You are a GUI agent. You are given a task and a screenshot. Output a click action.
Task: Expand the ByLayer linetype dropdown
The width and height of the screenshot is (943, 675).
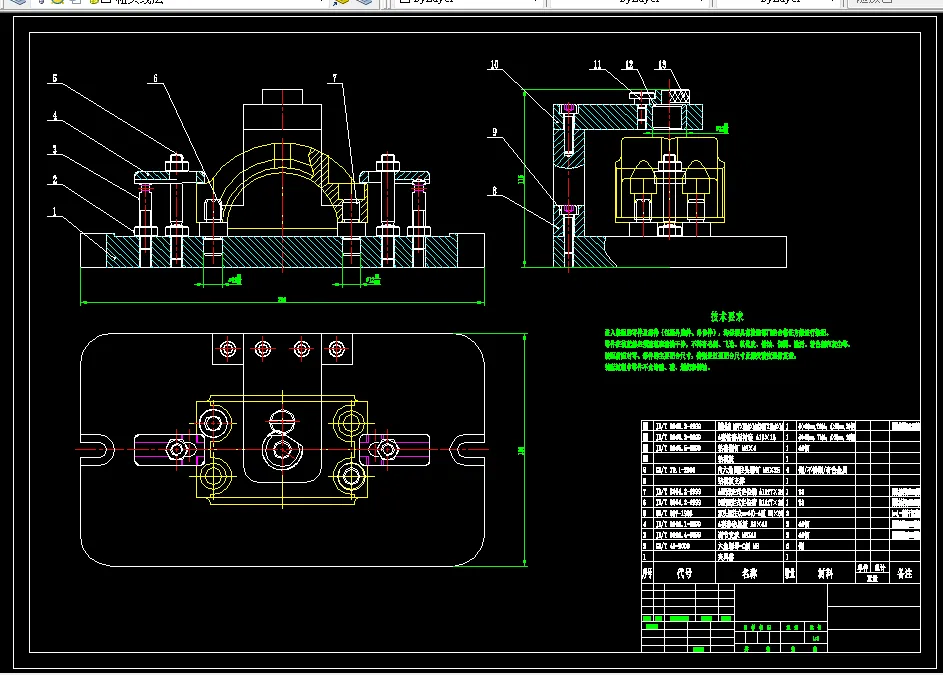point(703,3)
